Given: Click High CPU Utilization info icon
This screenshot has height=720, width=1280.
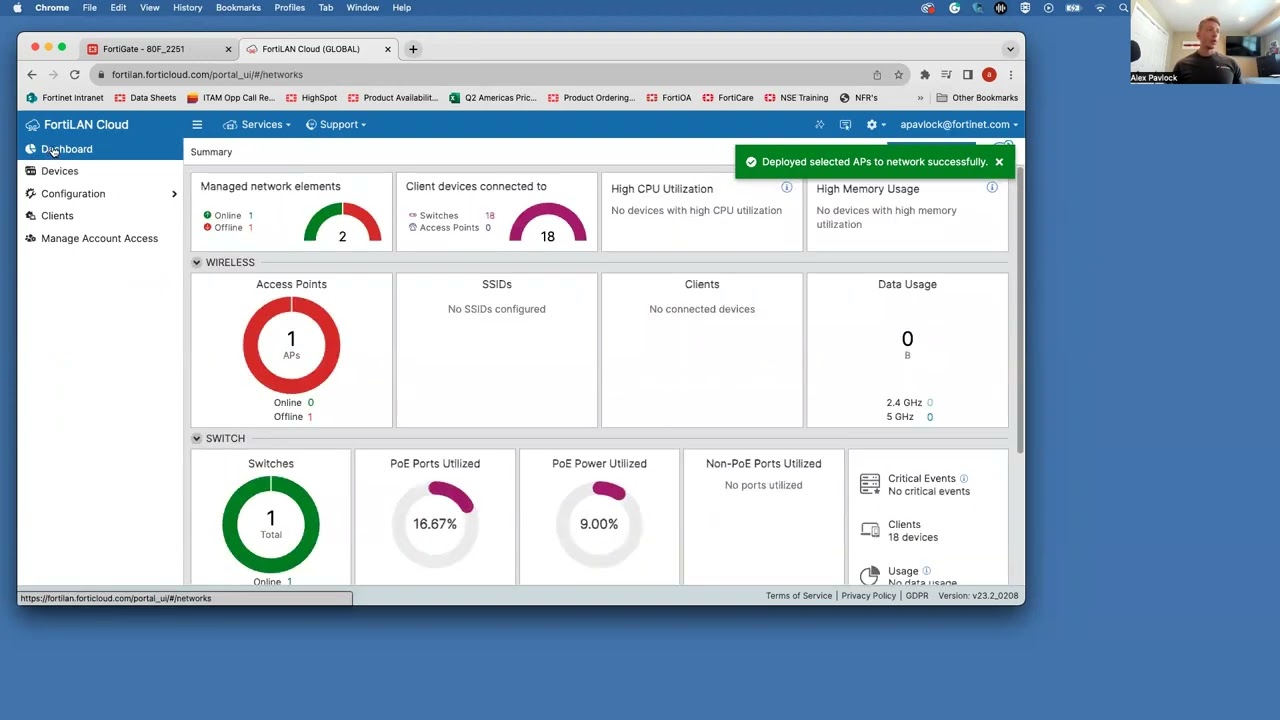Looking at the screenshot, I should (x=787, y=188).
